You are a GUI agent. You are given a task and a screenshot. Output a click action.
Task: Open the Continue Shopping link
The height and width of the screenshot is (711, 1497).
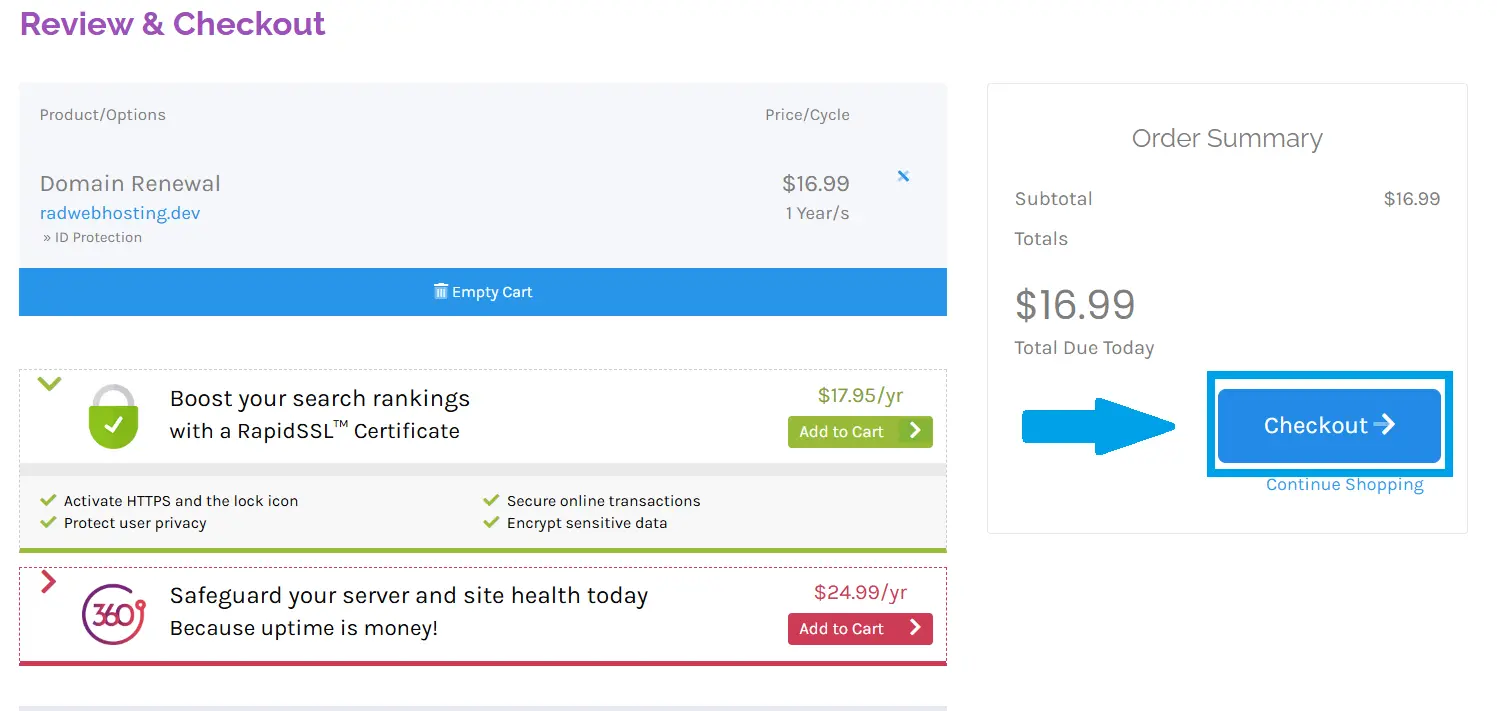click(1344, 484)
